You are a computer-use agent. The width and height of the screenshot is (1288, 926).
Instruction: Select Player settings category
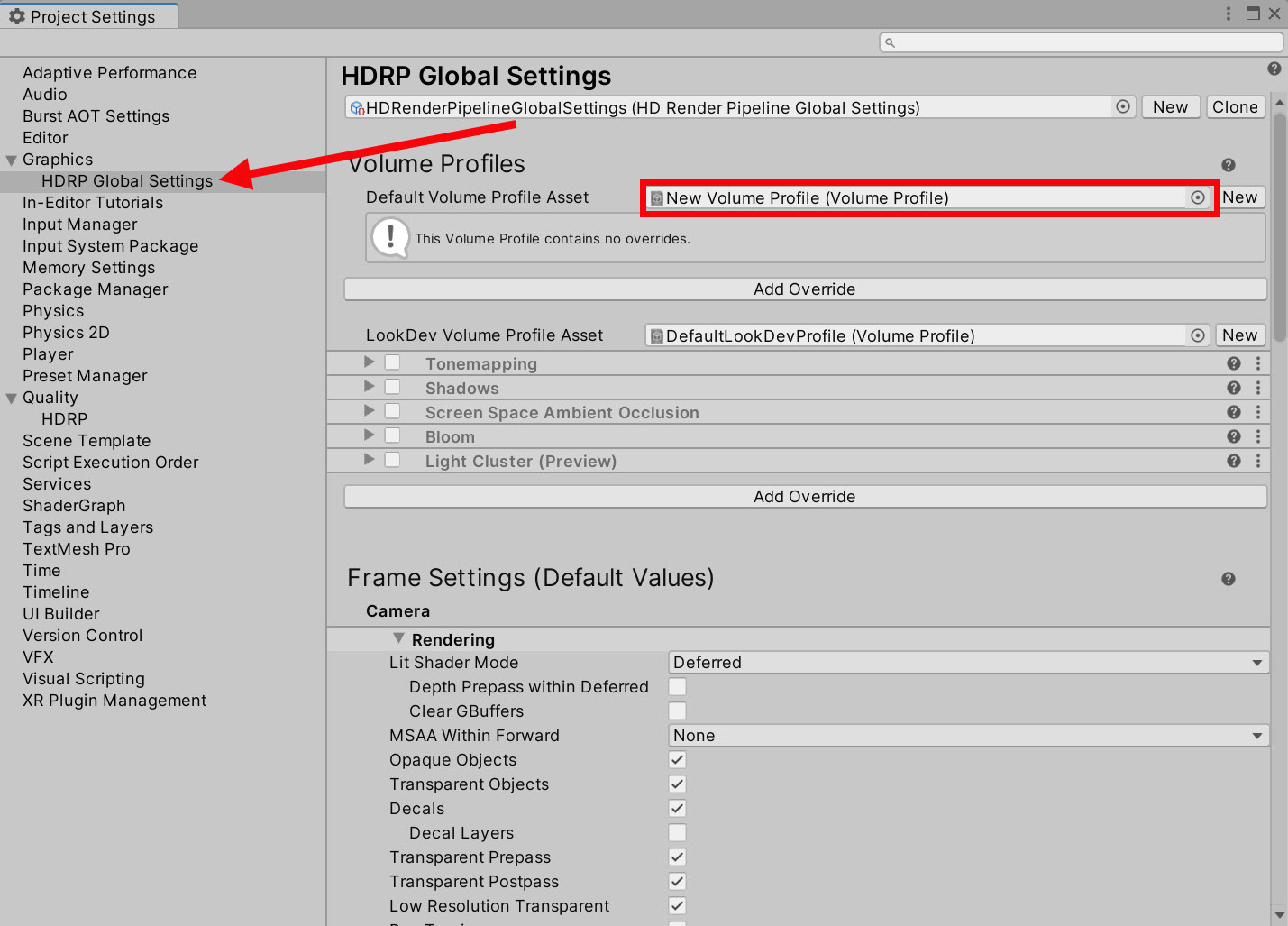click(x=48, y=354)
